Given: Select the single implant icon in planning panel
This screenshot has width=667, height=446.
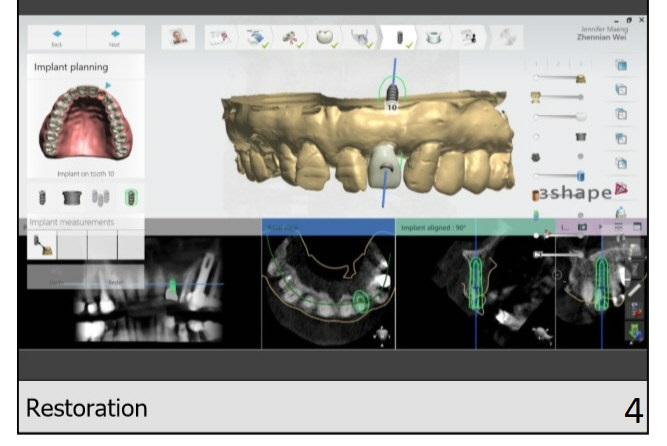Looking at the screenshot, I should coord(43,197).
